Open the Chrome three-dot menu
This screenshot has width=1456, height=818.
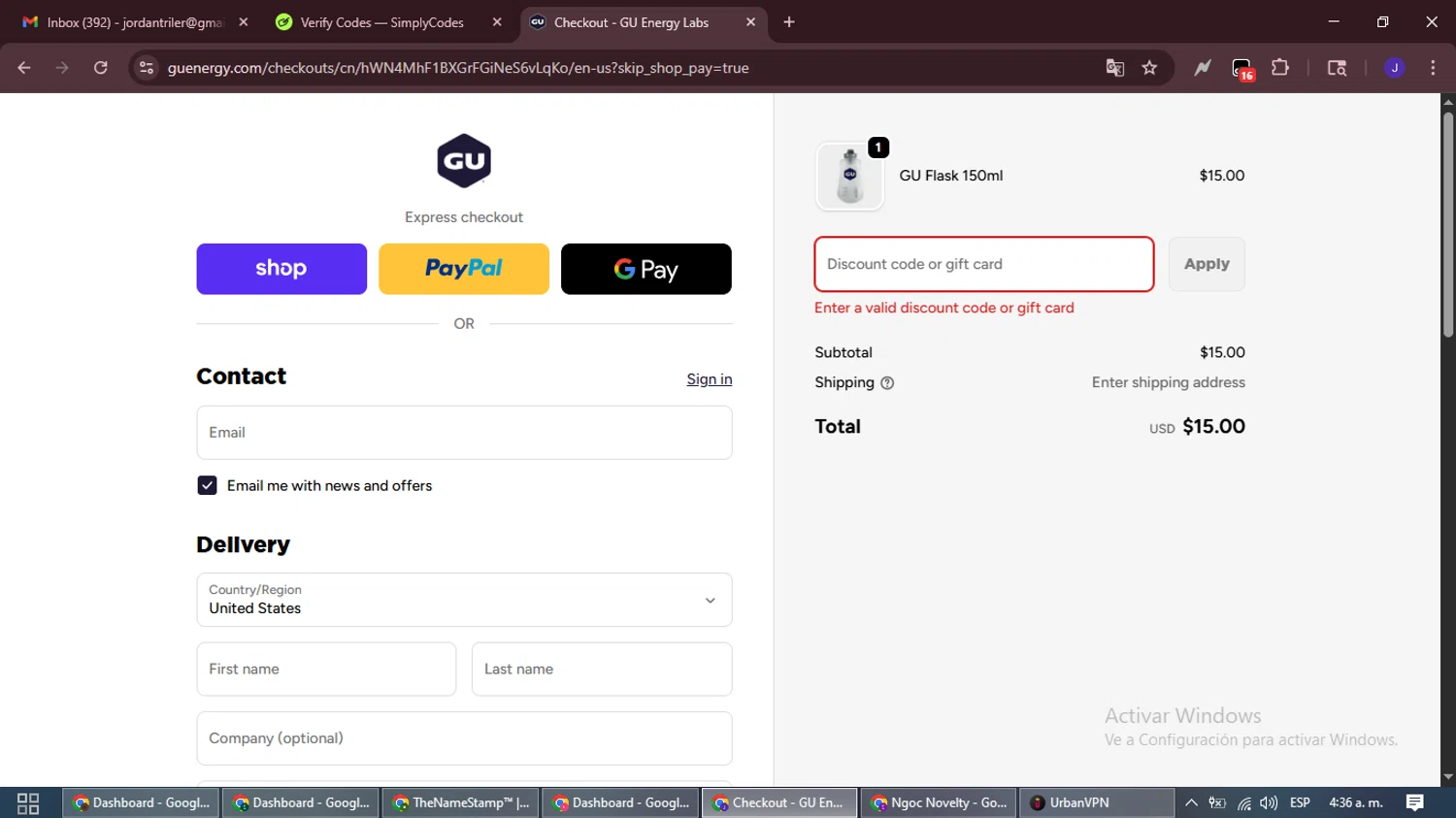click(1433, 68)
